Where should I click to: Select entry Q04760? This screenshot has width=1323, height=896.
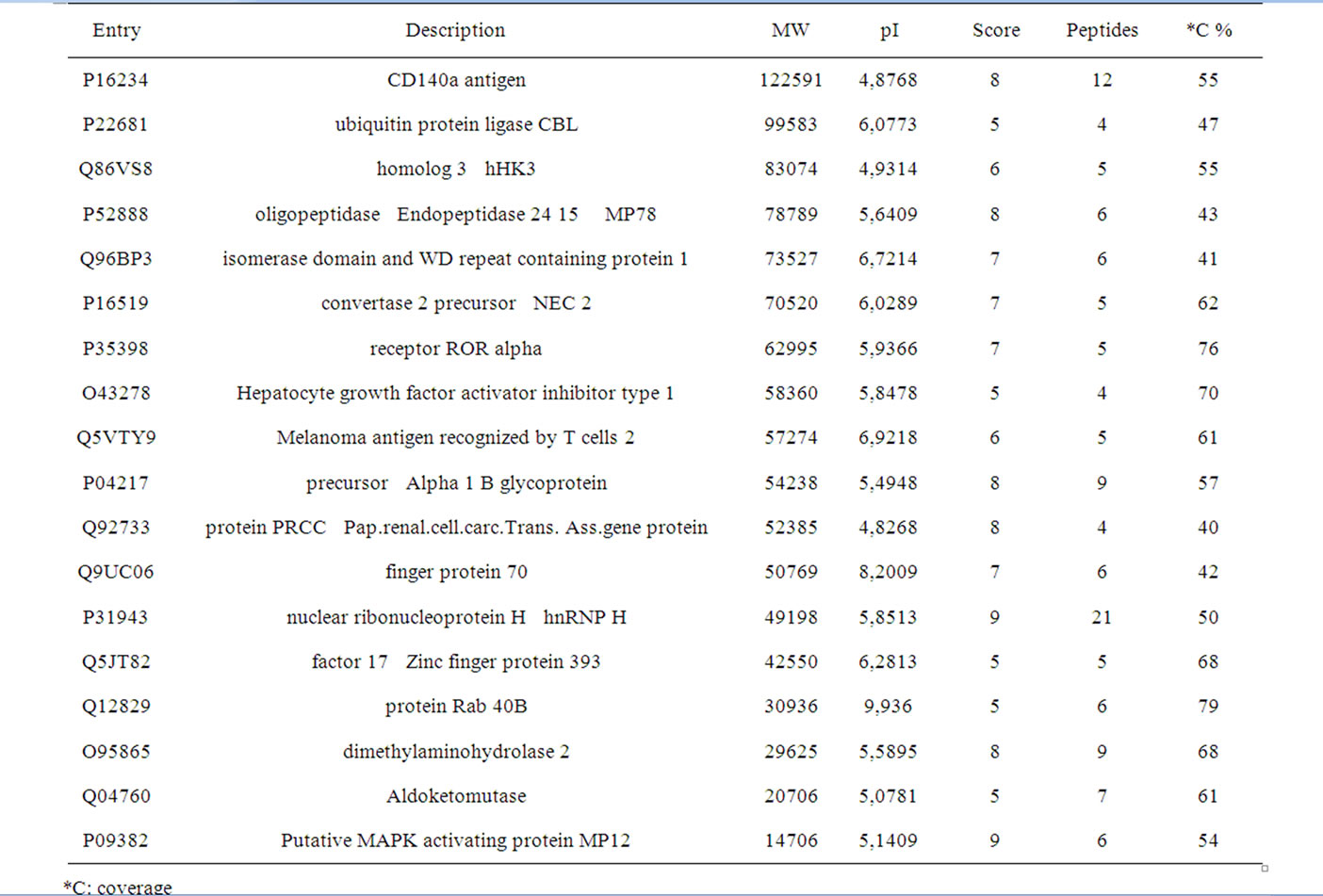[115, 796]
